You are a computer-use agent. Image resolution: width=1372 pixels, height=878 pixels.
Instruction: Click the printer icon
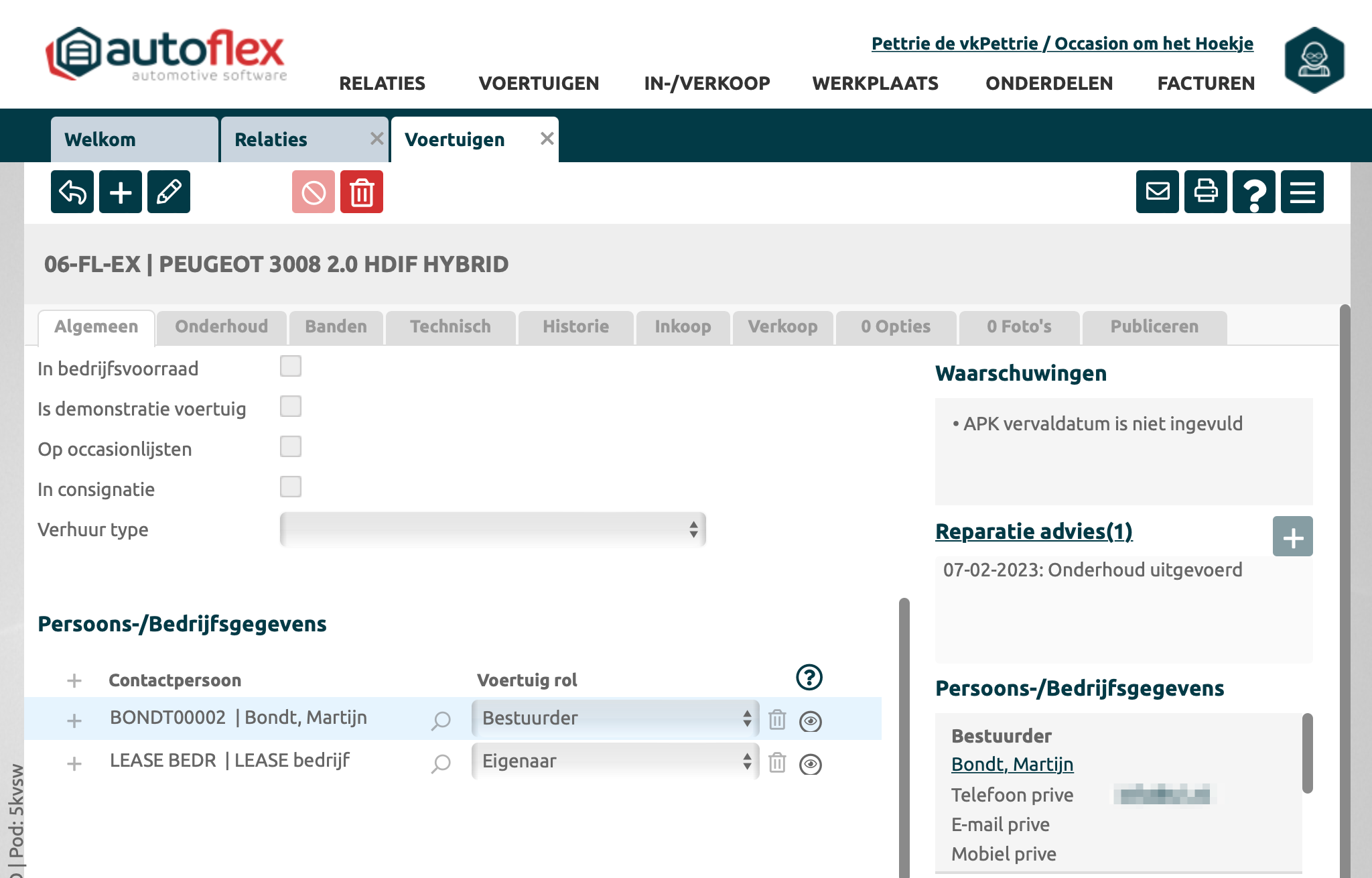1205,192
